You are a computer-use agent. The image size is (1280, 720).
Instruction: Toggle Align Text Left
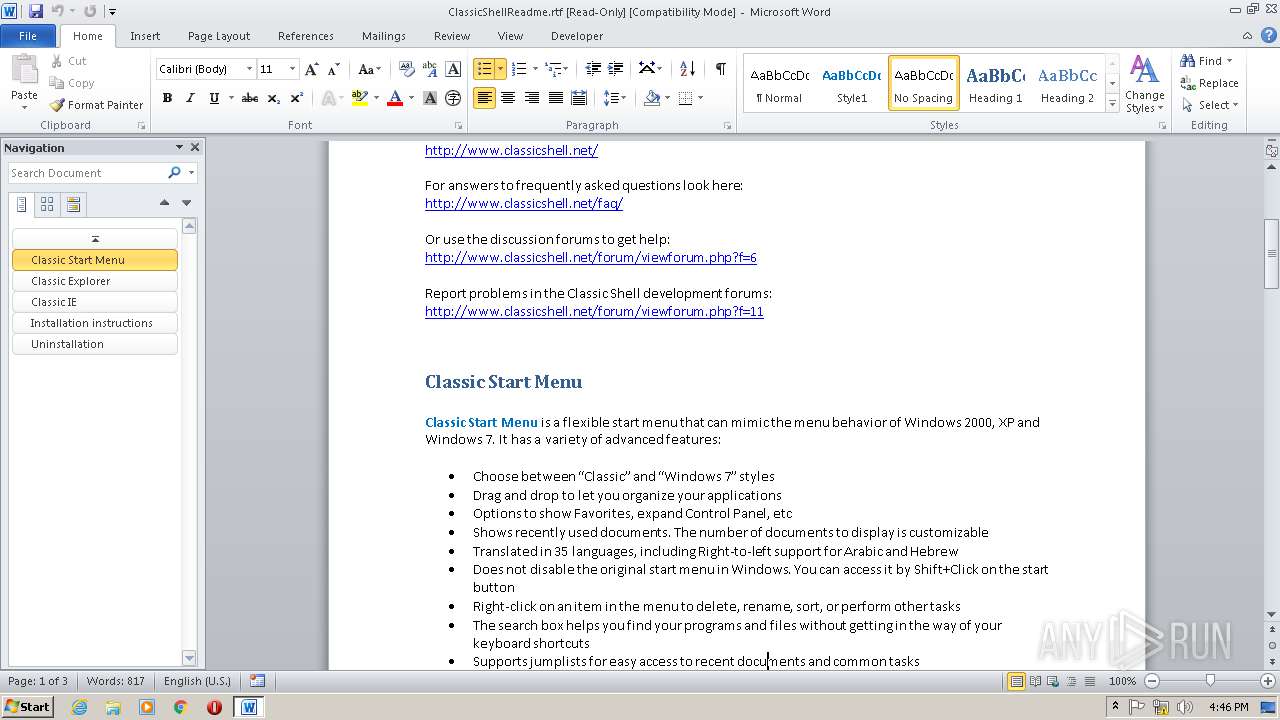click(x=484, y=98)
